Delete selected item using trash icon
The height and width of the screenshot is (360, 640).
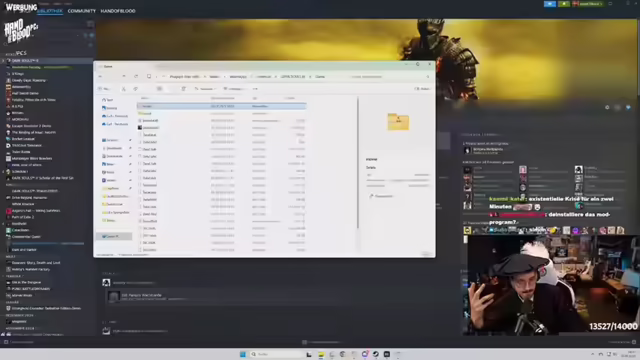click(184, 89)
